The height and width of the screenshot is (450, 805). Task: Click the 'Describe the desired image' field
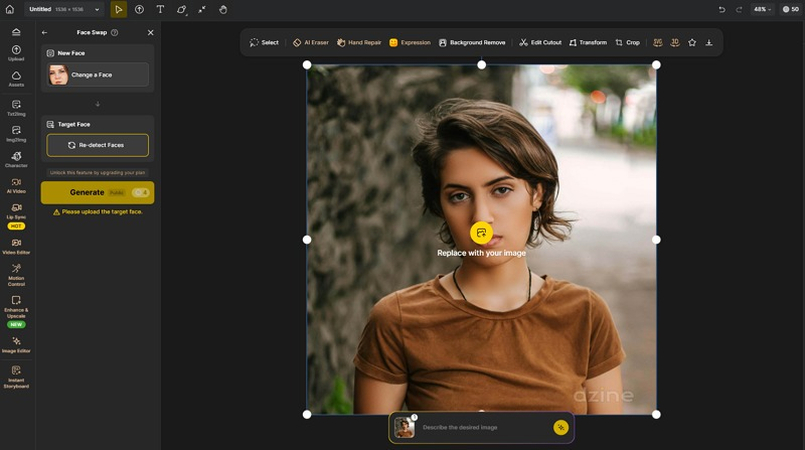click(482, 427)
